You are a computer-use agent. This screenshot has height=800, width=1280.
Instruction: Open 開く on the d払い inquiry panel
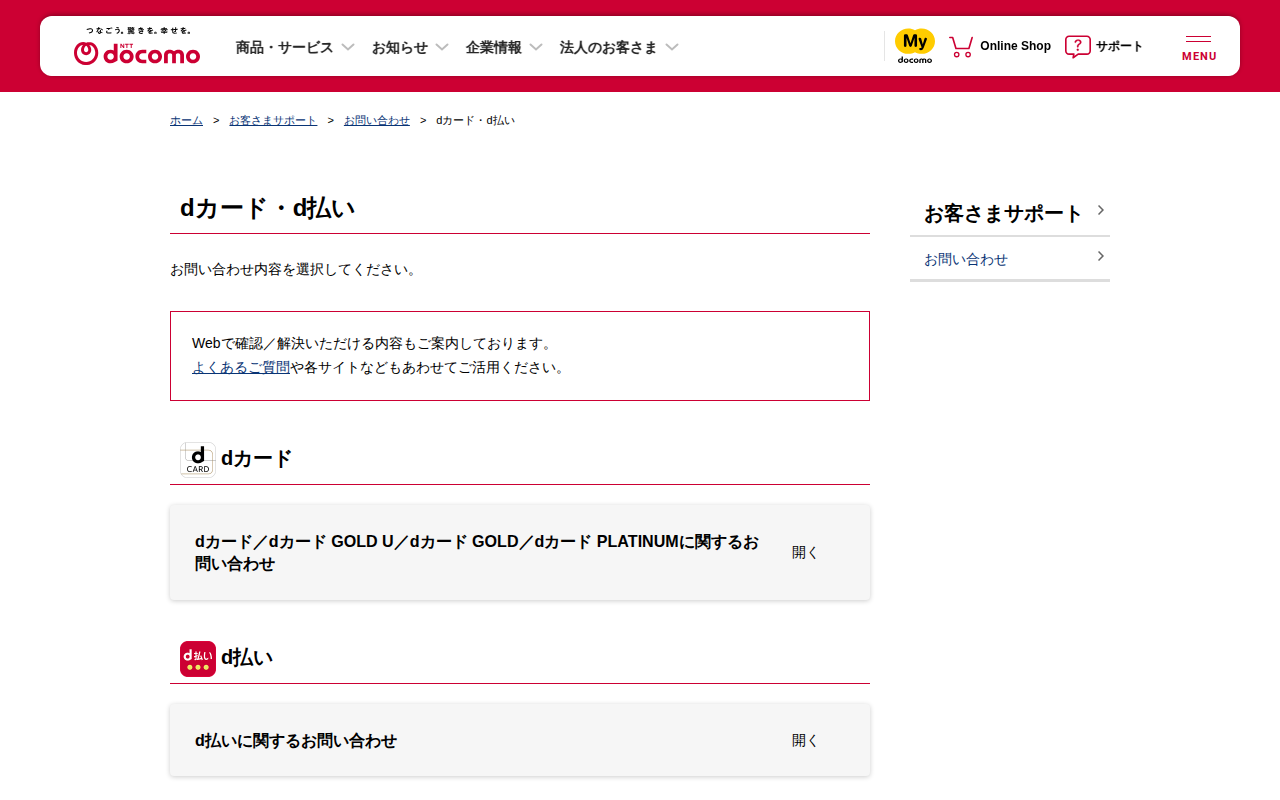(x=805, y=740)
